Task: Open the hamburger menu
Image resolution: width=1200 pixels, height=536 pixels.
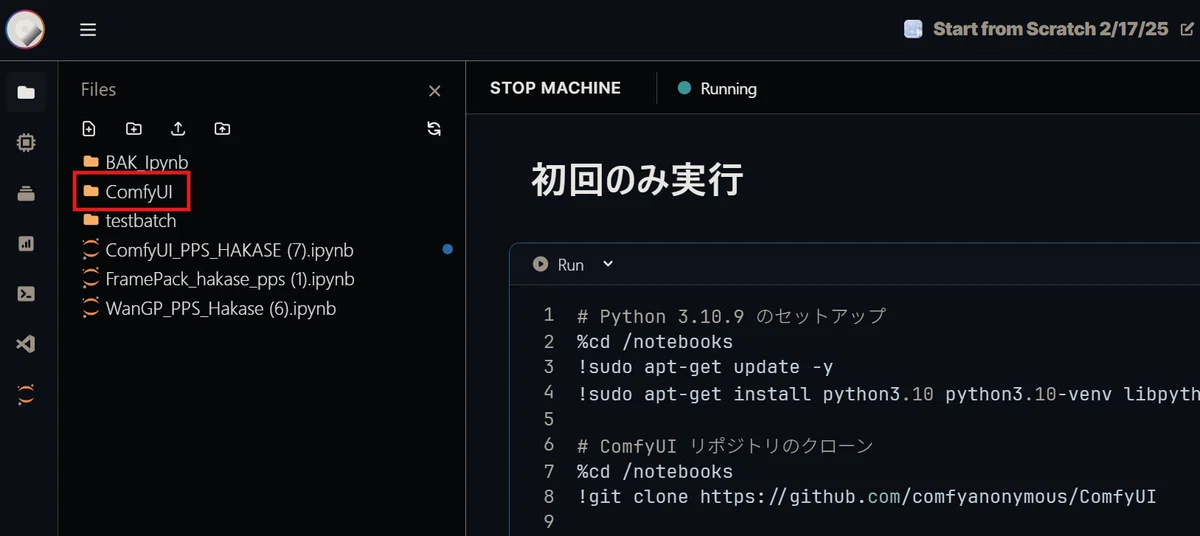Action: pos(88,30)
